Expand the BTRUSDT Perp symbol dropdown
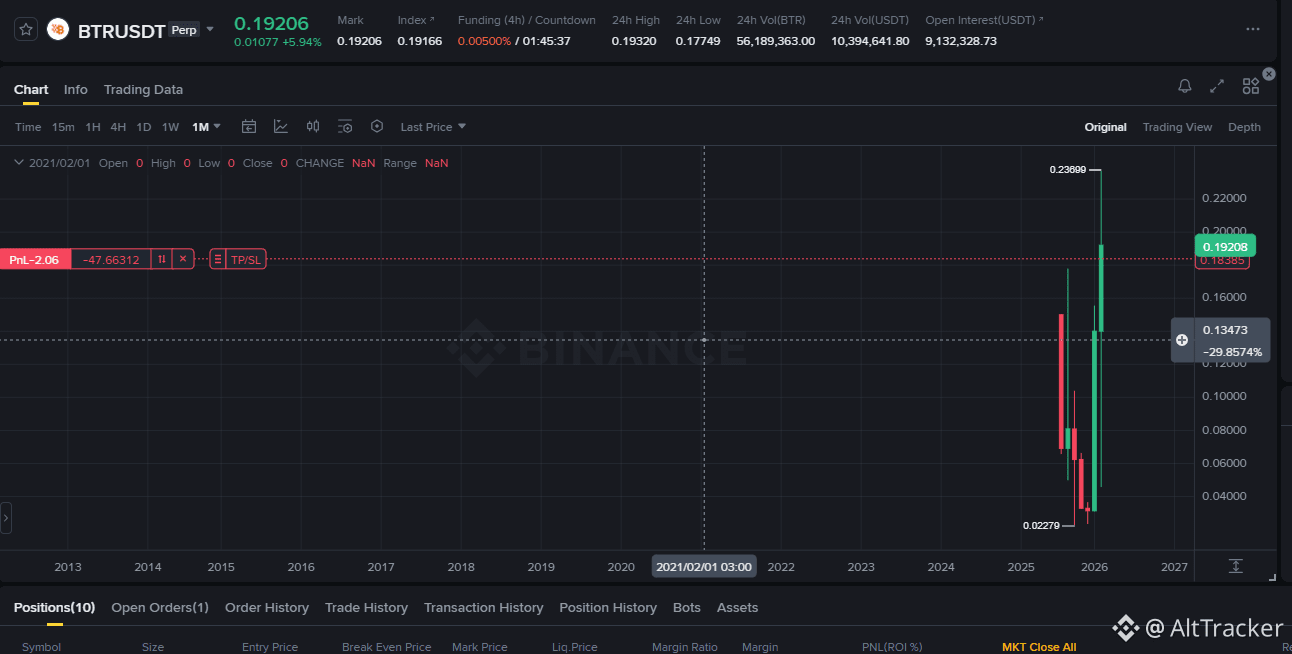This screenshot has width=1292, height=654. (x=210, y=30)
